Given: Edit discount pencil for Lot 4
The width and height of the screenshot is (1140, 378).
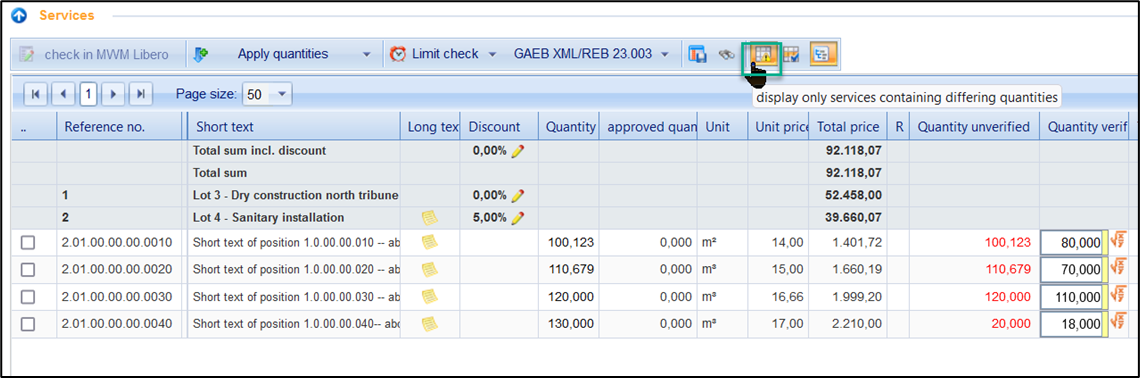Looking at the screenshot, I should coord(518,217).
